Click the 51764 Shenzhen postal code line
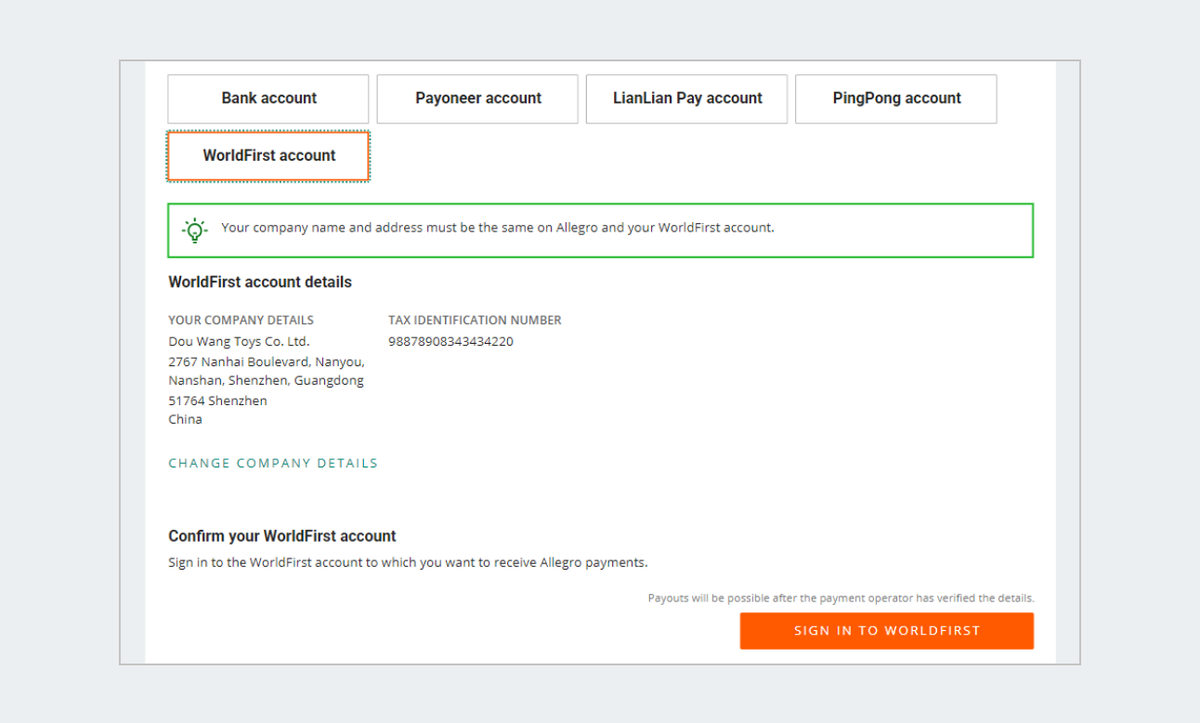 pos(217,400)
